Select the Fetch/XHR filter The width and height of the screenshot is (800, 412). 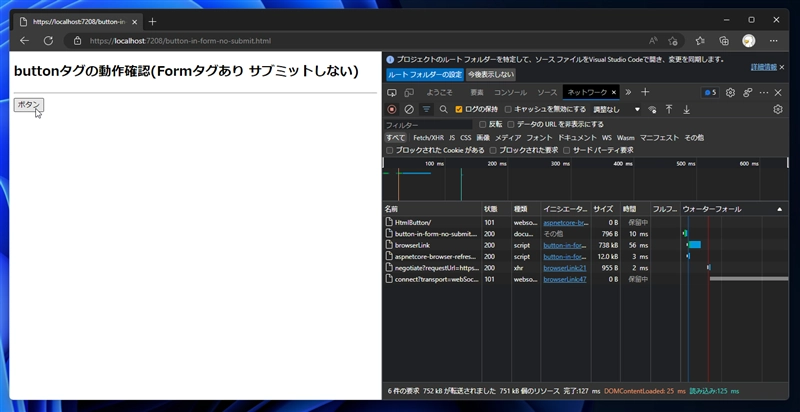point(429,138)
